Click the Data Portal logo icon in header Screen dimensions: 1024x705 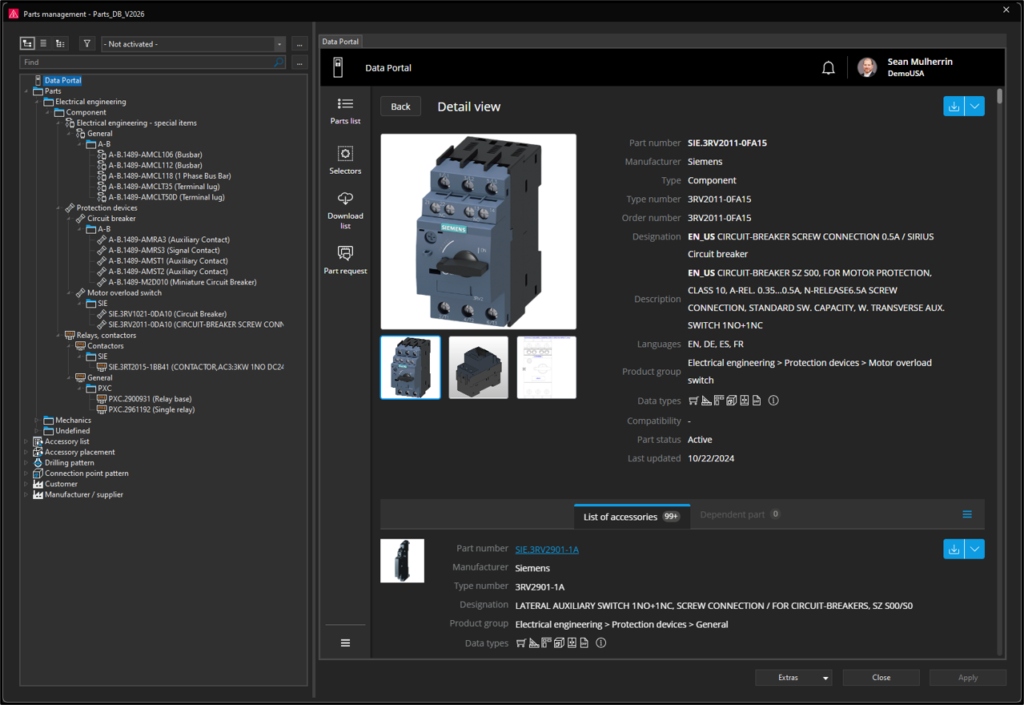pos(338,67)
